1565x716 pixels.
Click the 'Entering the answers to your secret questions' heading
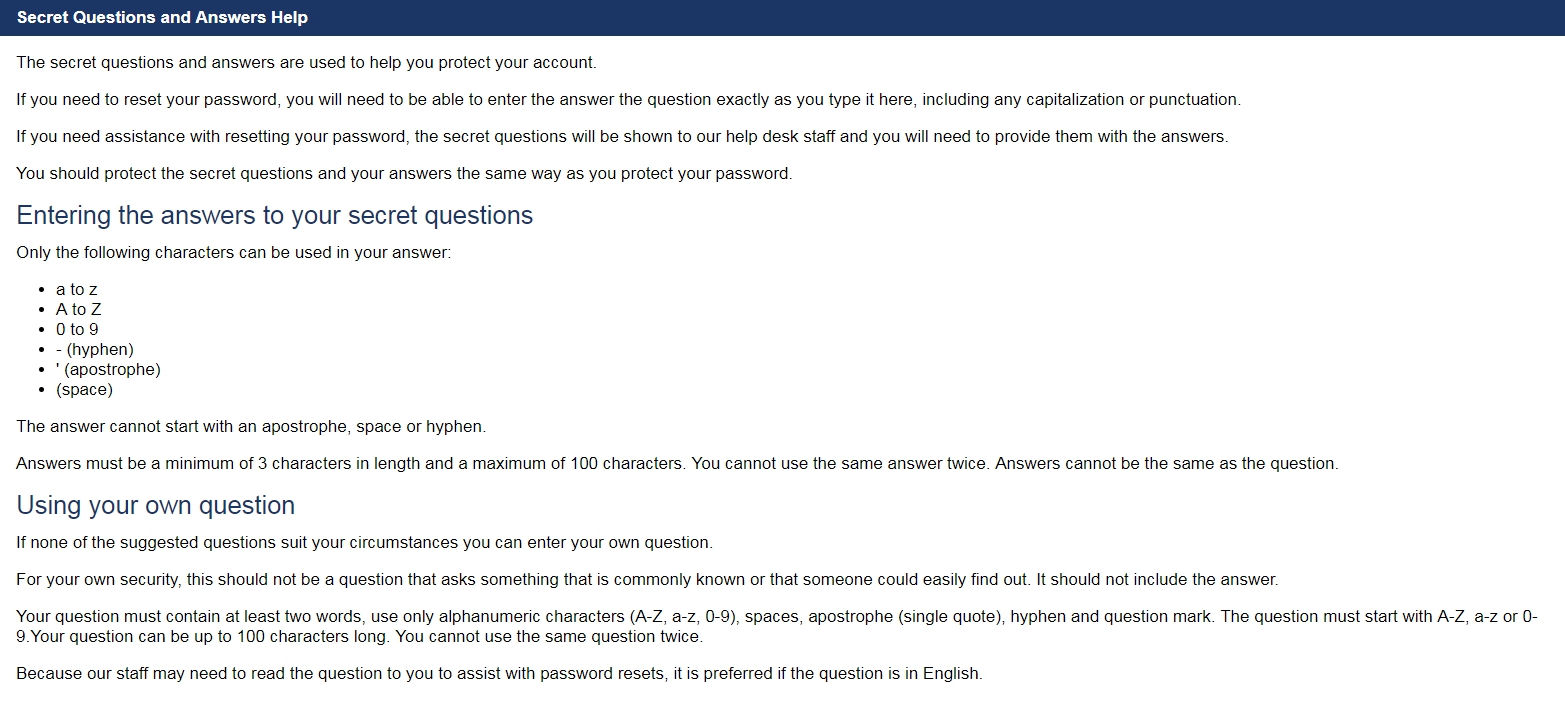[x=275, y=215]
